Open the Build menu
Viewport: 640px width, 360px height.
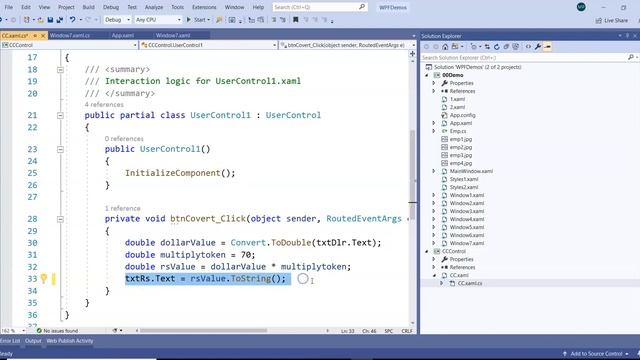point(89,7)
